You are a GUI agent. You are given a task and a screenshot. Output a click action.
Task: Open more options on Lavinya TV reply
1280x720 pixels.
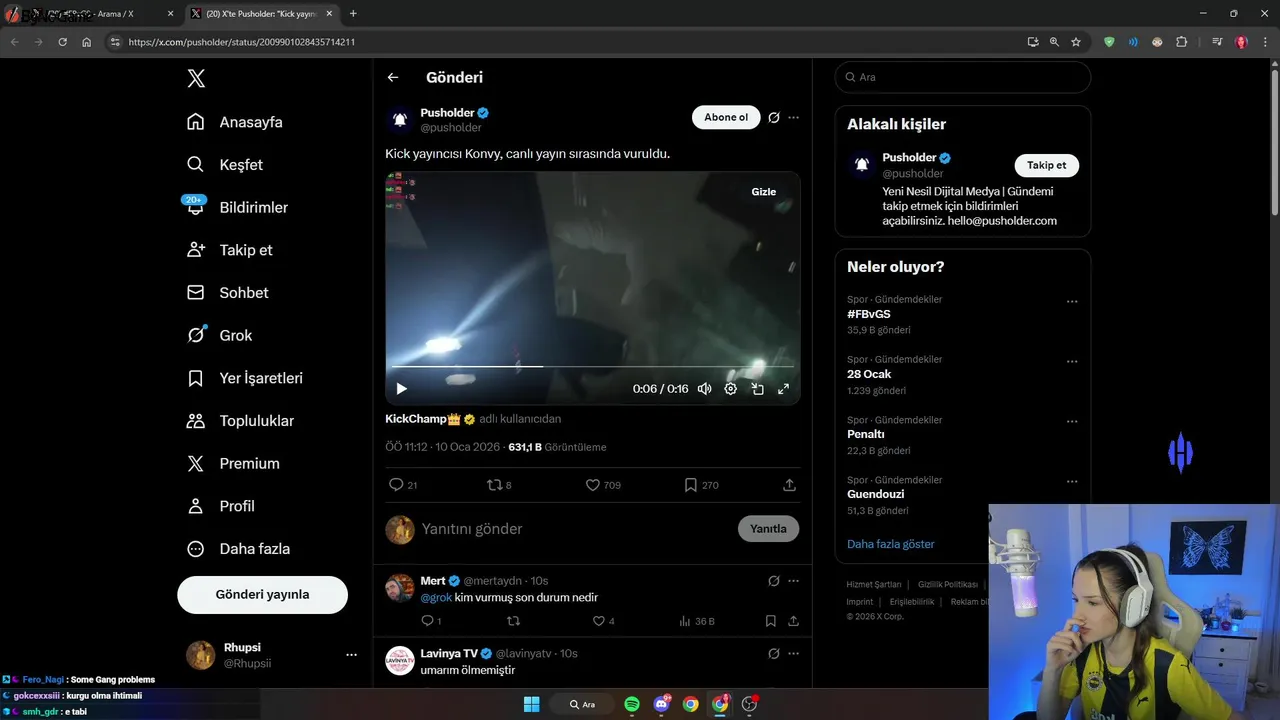[x=793, y=654]
